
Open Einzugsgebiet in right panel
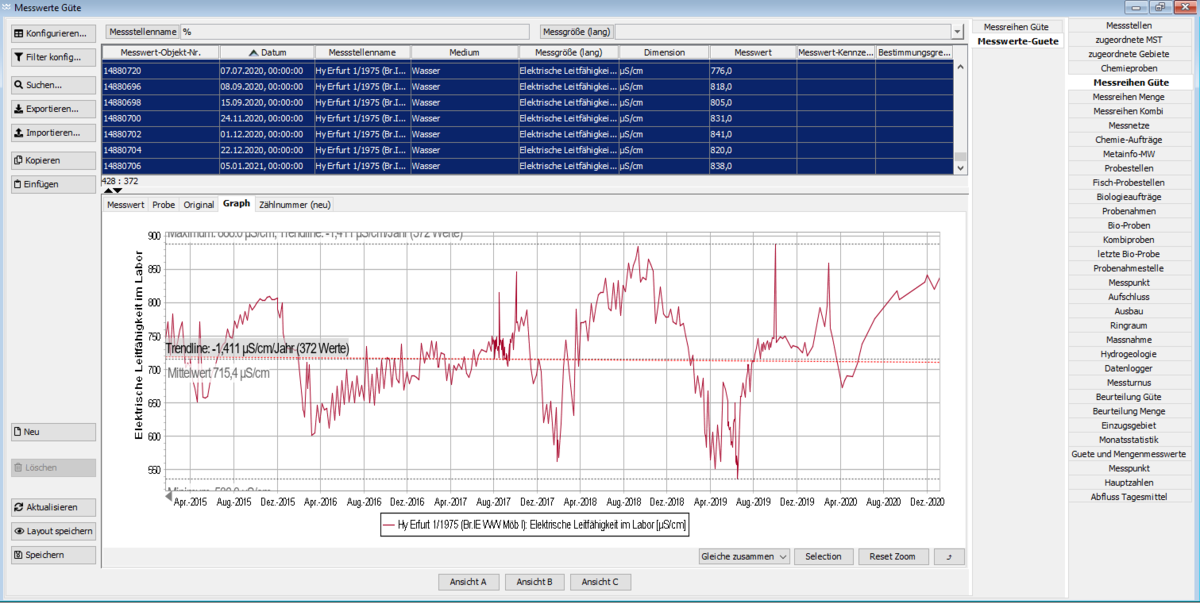[x=1129, y=426]
